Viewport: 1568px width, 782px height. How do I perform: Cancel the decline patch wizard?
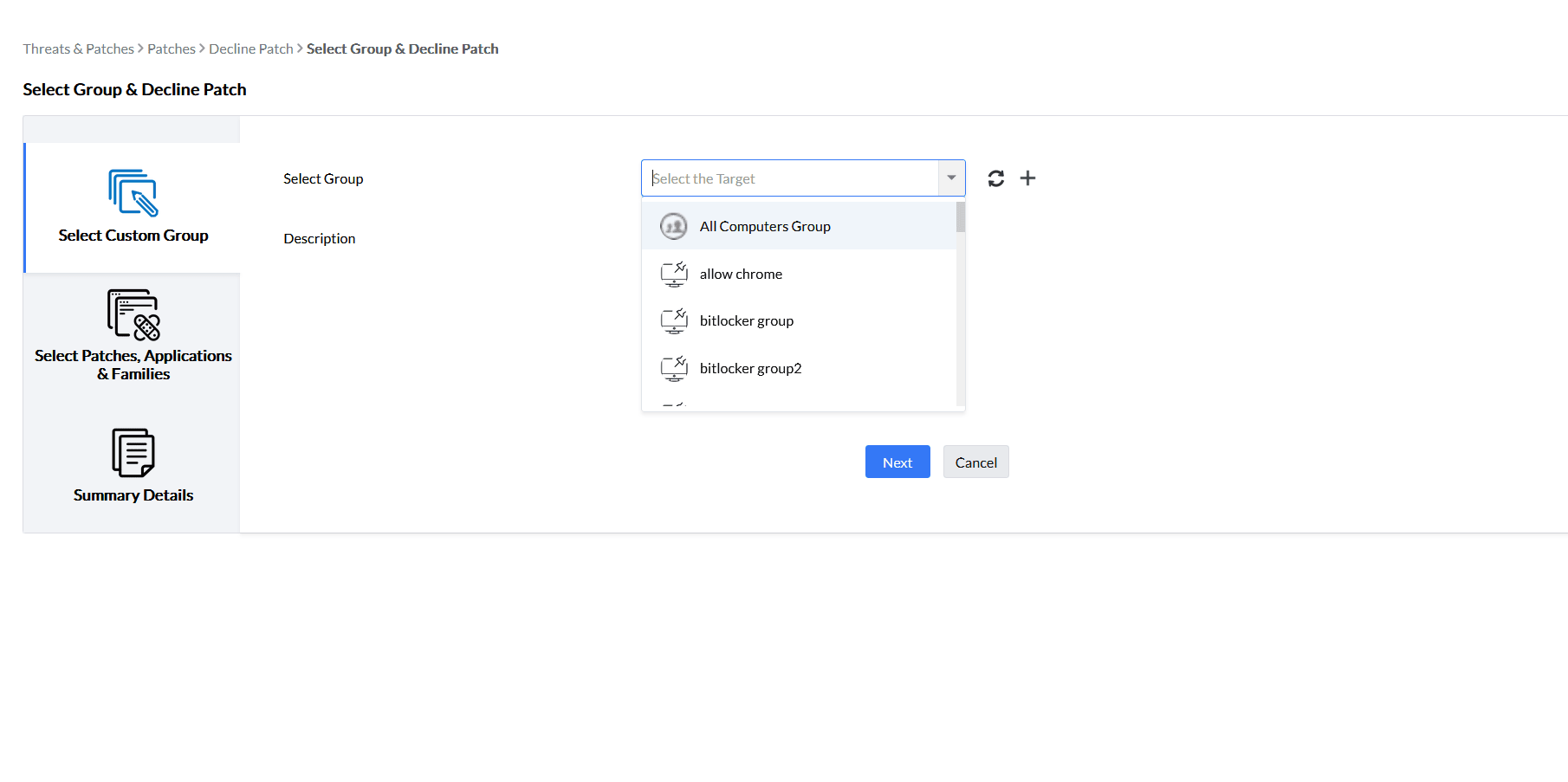[x=975, y=462]
